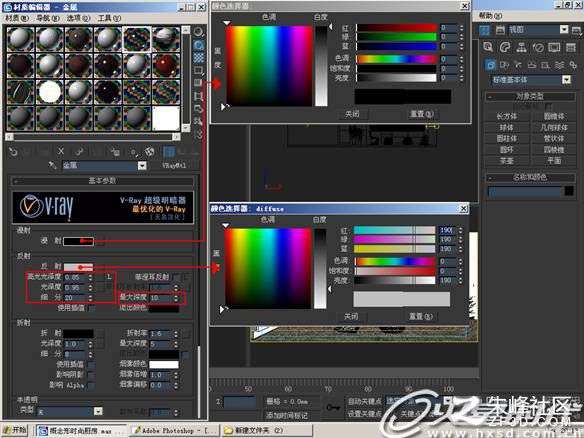Image resolution: width=584 pixels, height=438 pixels.
Task: Open the 导航 menu in material editor
Action: coord(48,18)
